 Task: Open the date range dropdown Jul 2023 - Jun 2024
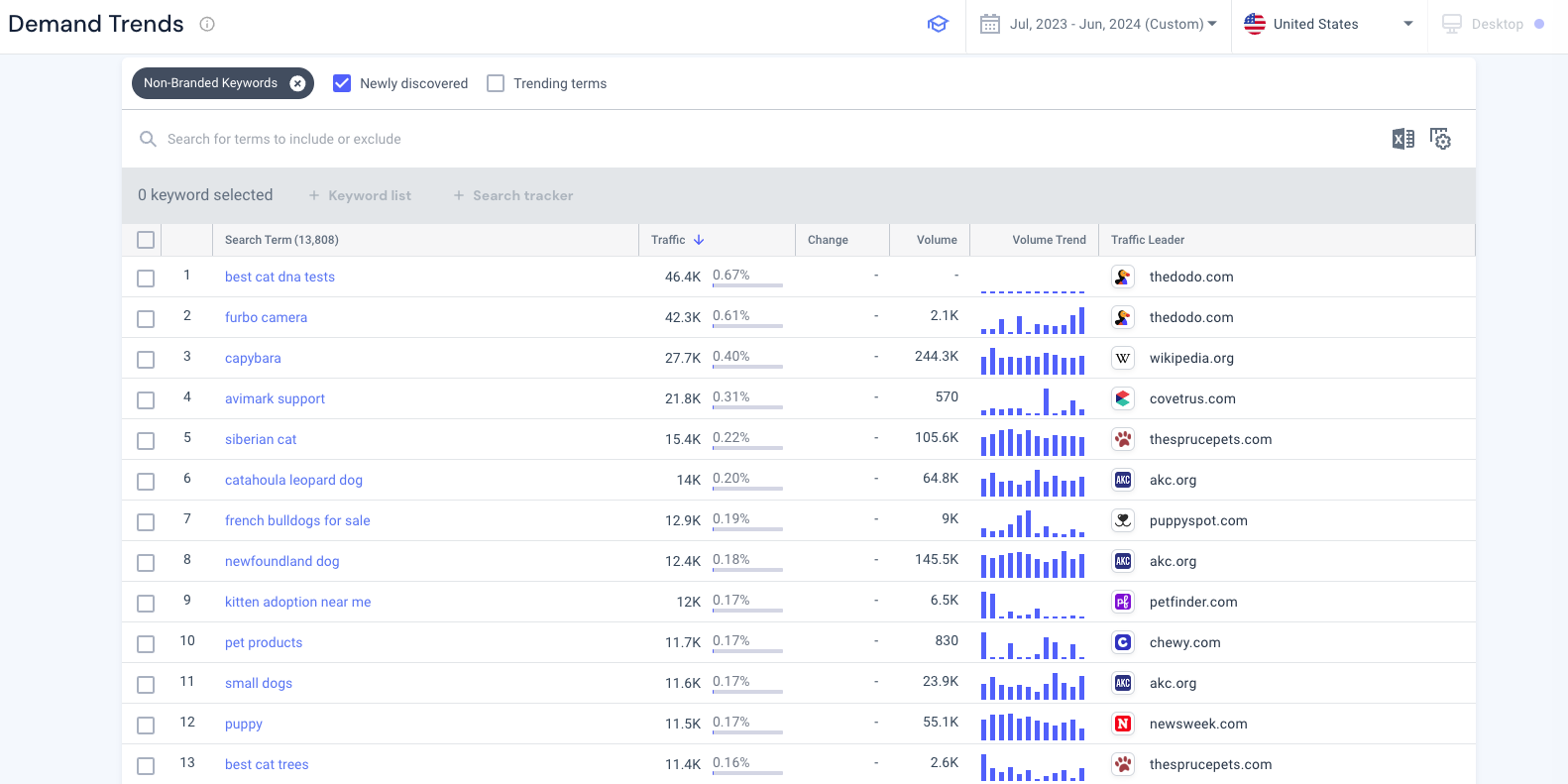click(x=1113, y=24)
